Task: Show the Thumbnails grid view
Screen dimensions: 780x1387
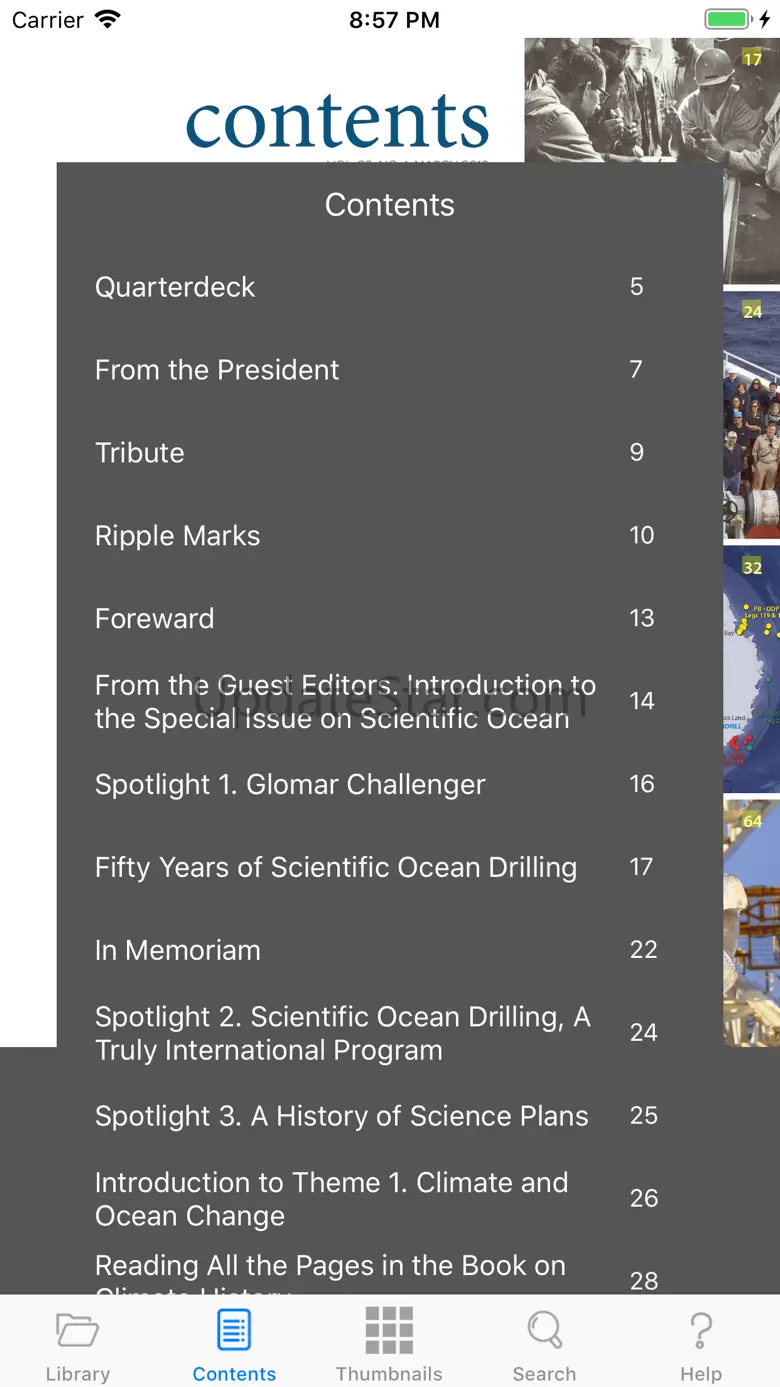Action: click(x=389, y=1342)
